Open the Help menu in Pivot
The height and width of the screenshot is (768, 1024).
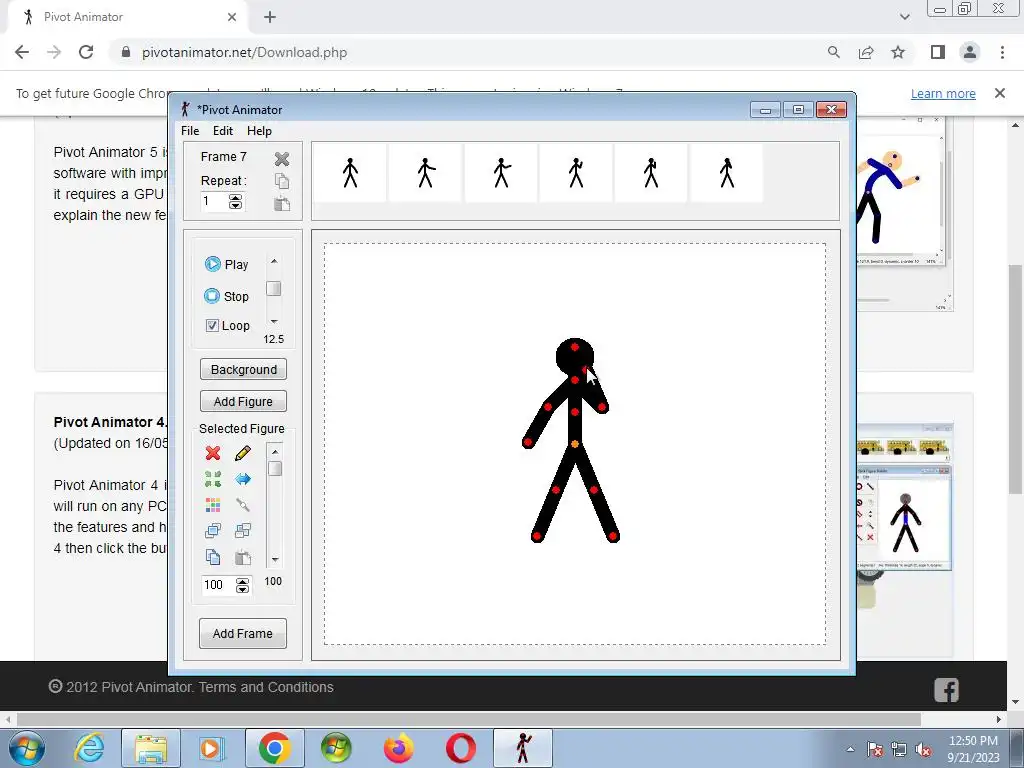click(259, 131)
